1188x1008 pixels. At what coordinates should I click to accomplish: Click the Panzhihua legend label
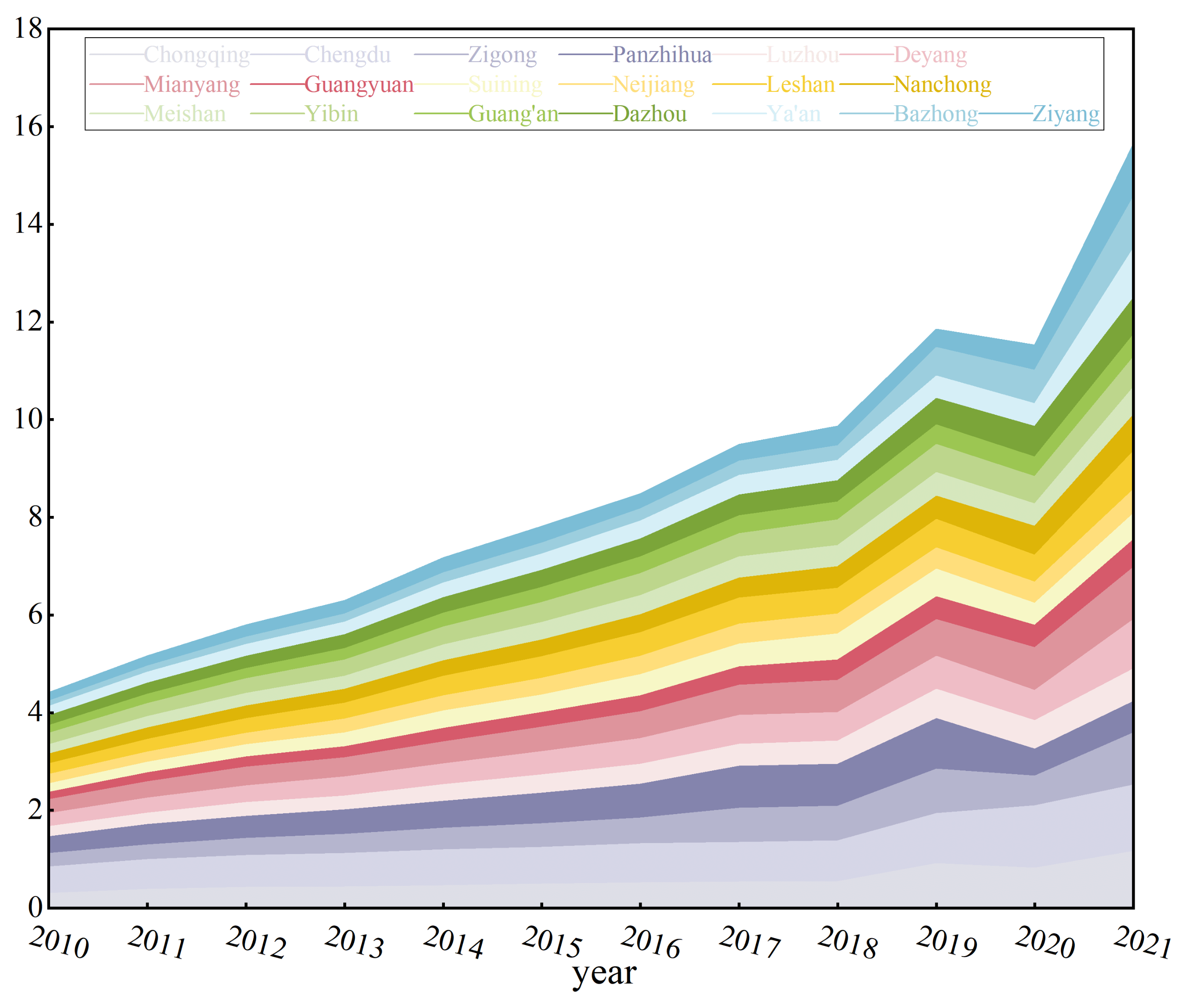point(661,55)
